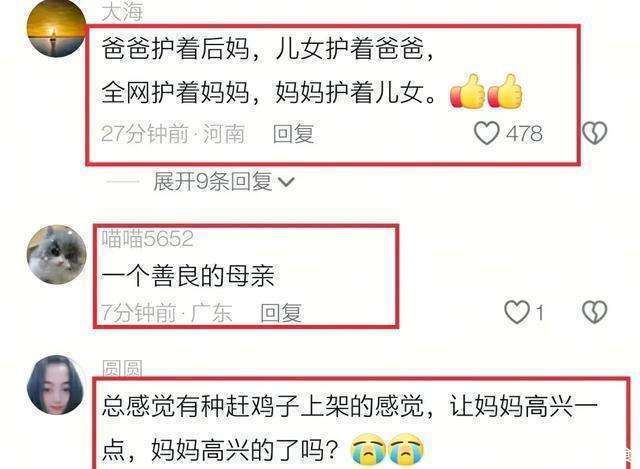Screen dimensions: 640x469
Task: Open 圆圆's profile avatar
Action: pos(56,385)
